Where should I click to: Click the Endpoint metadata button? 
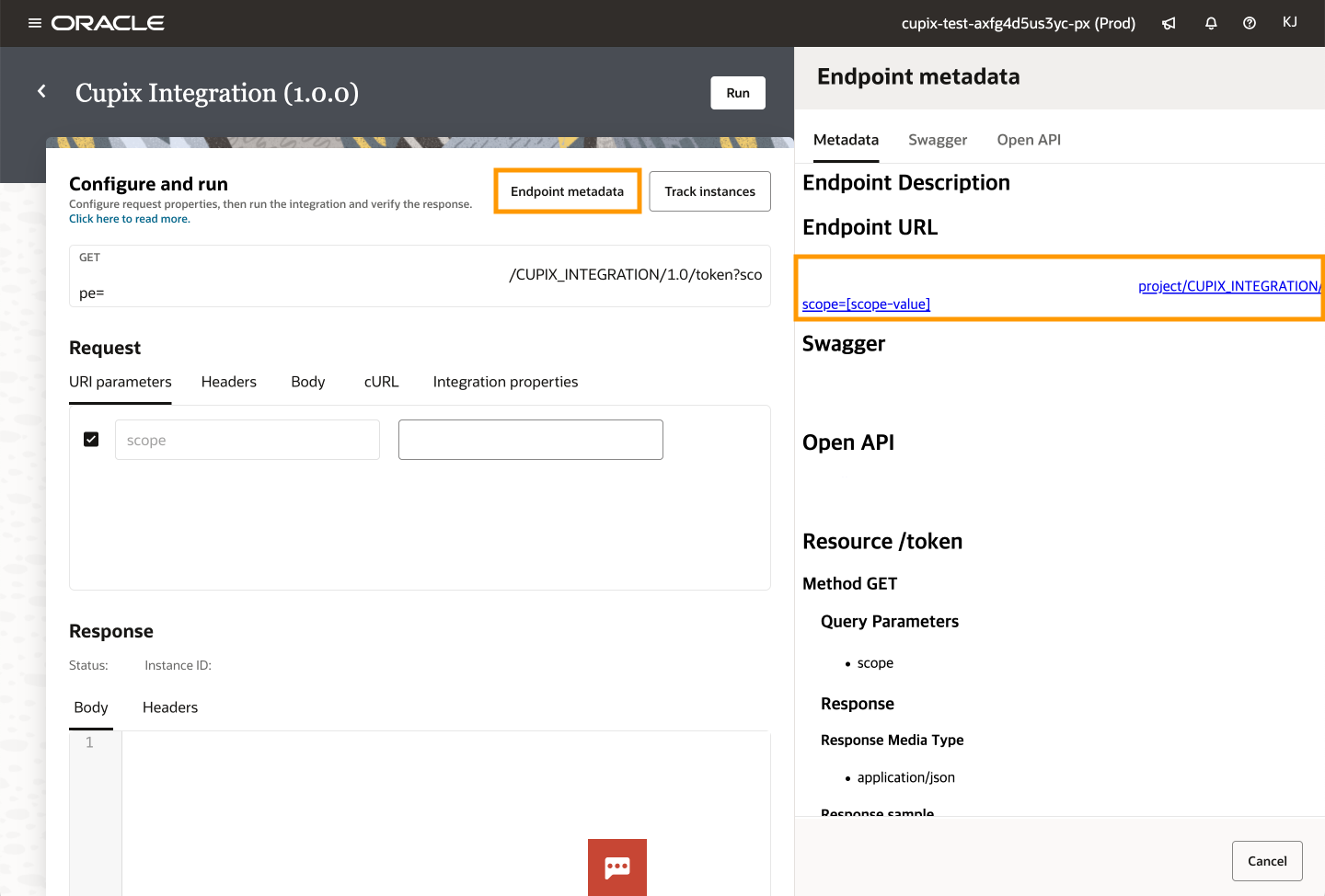(x=568, y=191)
